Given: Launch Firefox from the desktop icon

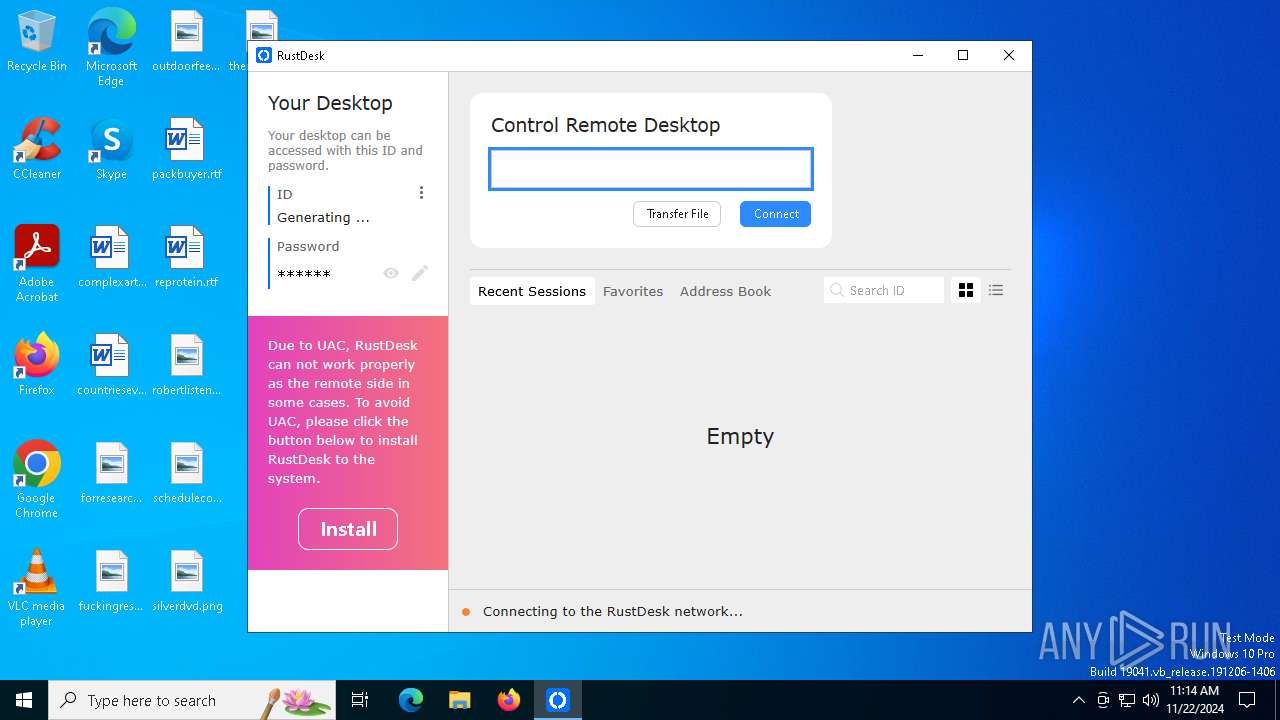Looking at the screenshot, I should coord(37,365).
